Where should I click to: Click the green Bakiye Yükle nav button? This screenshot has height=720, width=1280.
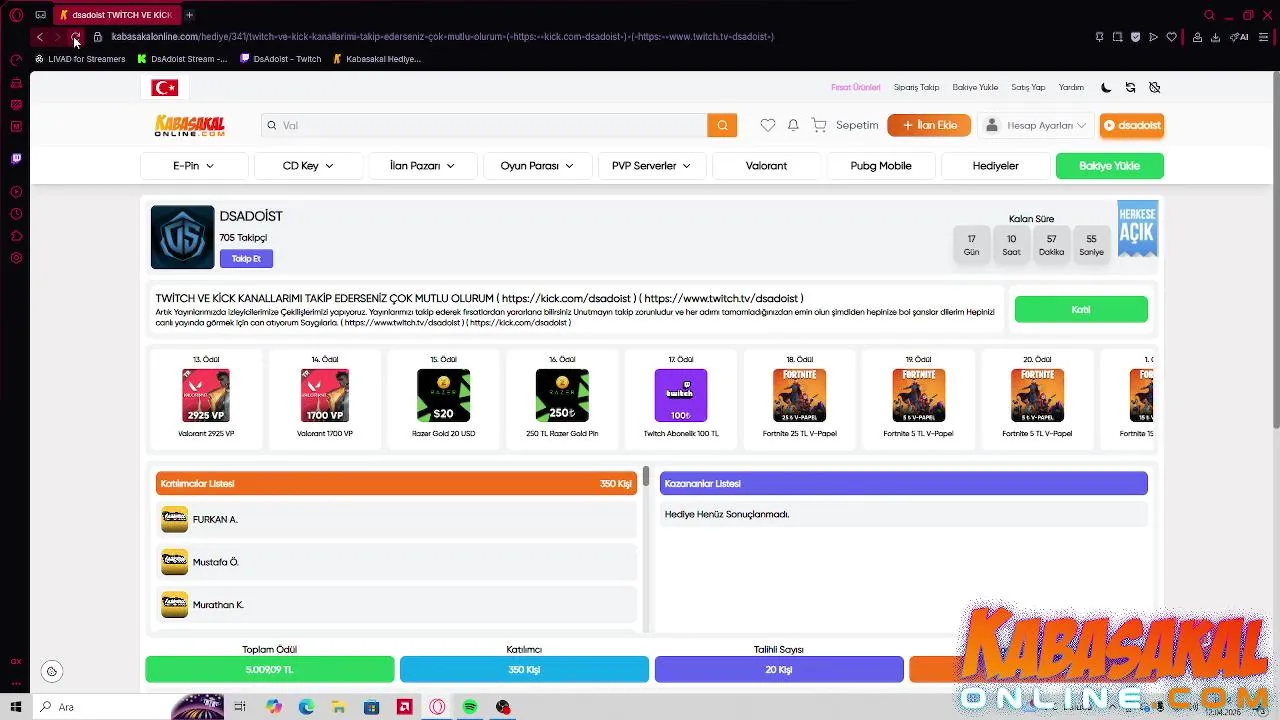(x=1110, y=166)
